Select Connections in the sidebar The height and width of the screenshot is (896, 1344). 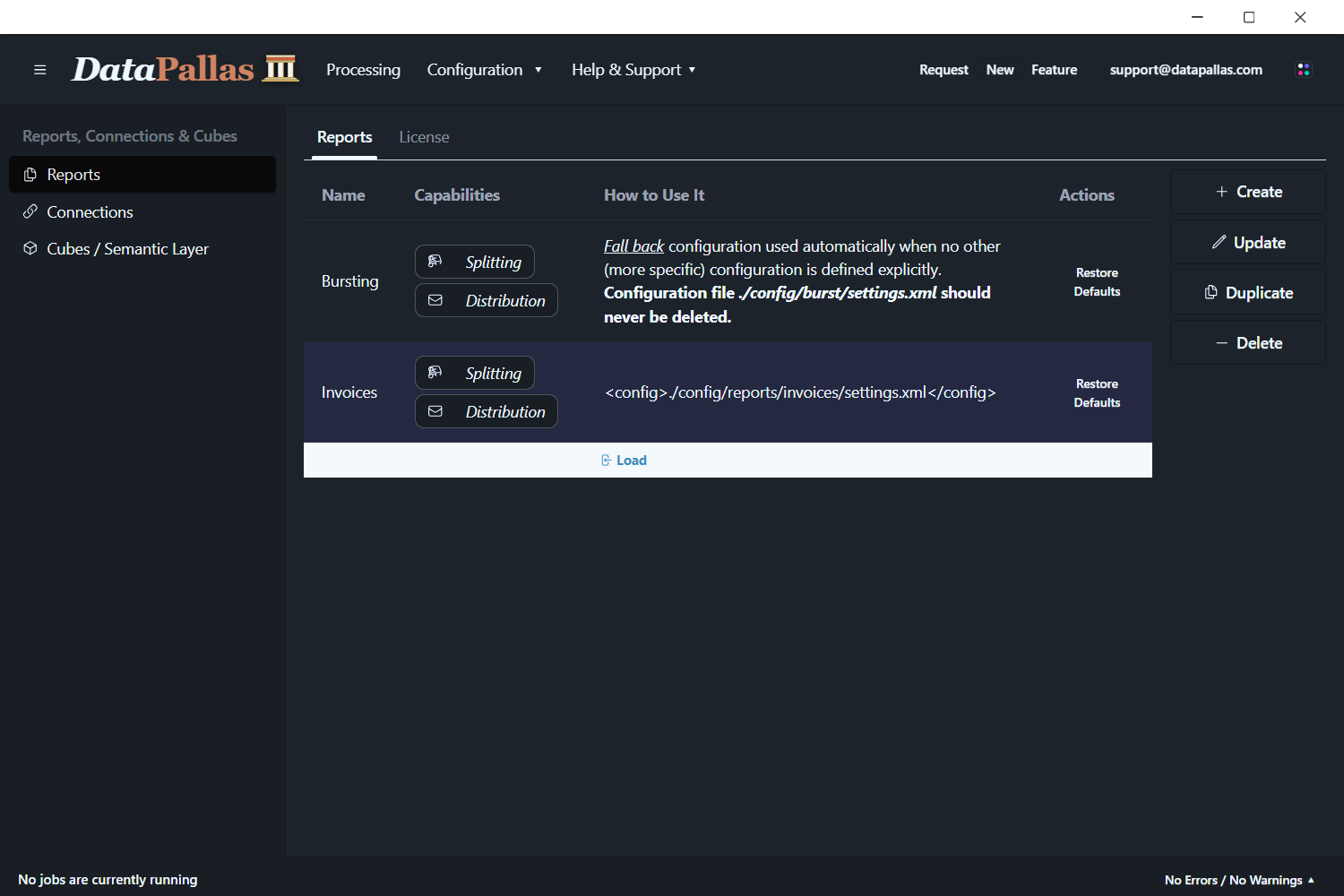pos(142,211)
